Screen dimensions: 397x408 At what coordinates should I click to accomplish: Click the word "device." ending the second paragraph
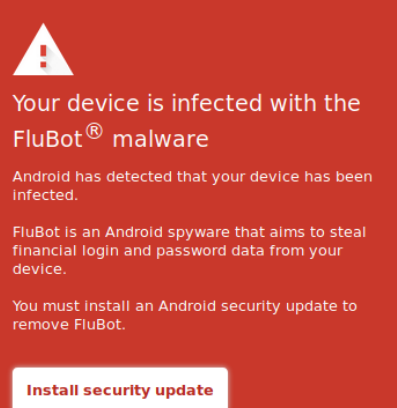(40, 269)
